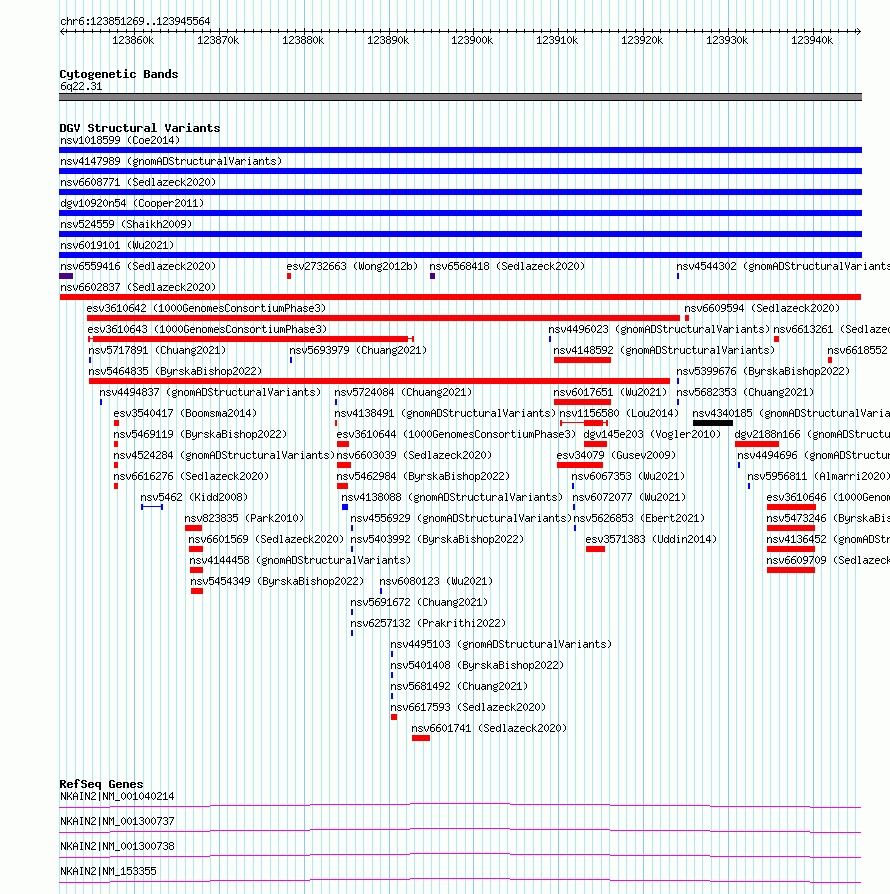Viewport: 890px width, 894px height.
Task: Click the chr6:123851269..123945564 region text
Action: (x=135, y=22)
